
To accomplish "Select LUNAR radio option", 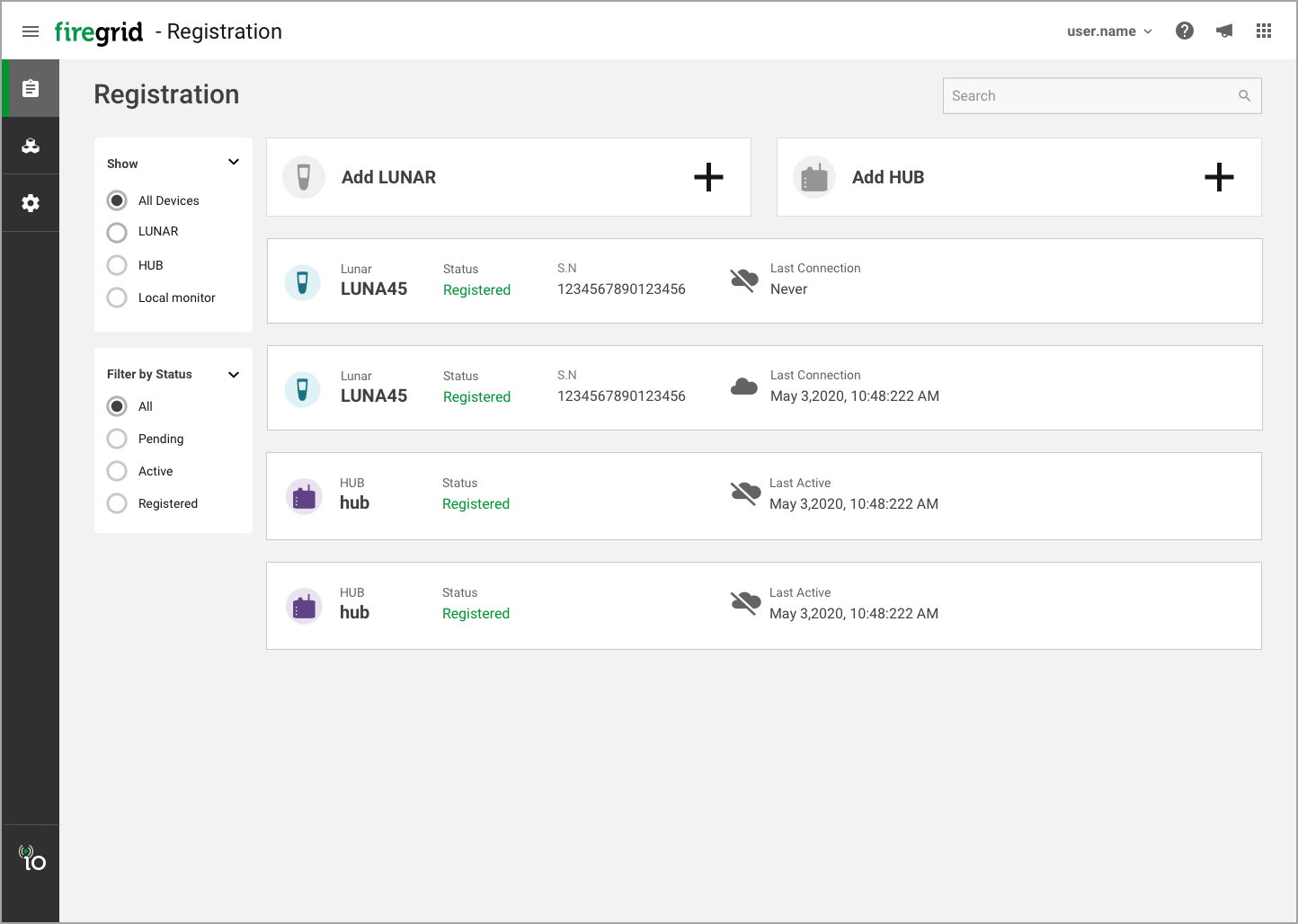I will 117,233.
